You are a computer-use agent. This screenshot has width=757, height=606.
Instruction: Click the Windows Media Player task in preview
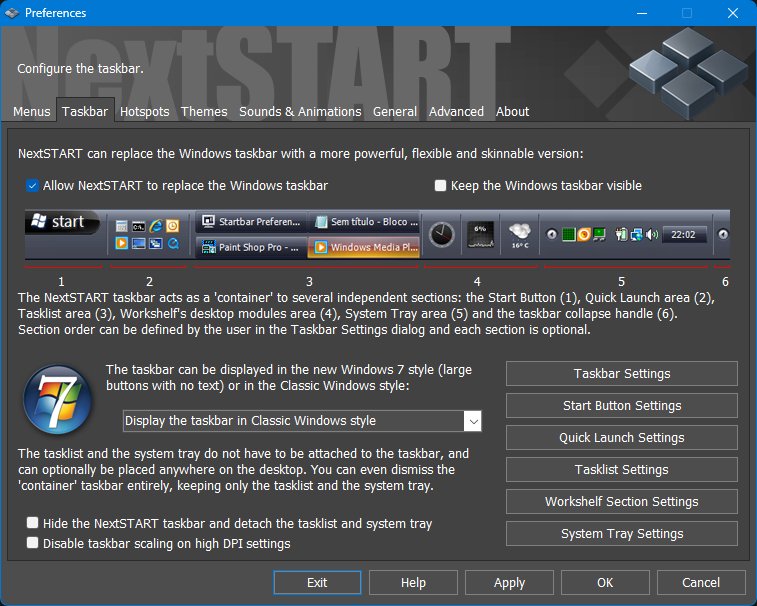pos(363,247)
